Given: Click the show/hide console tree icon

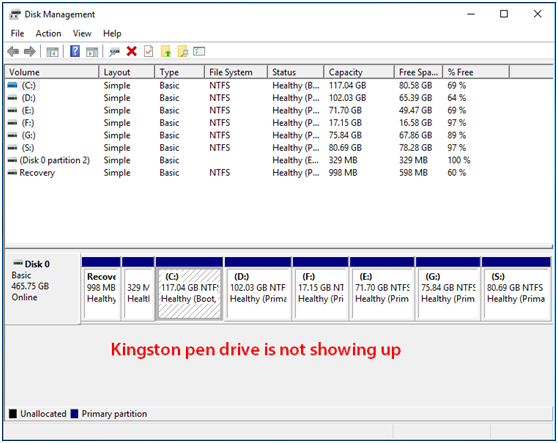Looking at the screenshot, I should click(x=52, y=52).
